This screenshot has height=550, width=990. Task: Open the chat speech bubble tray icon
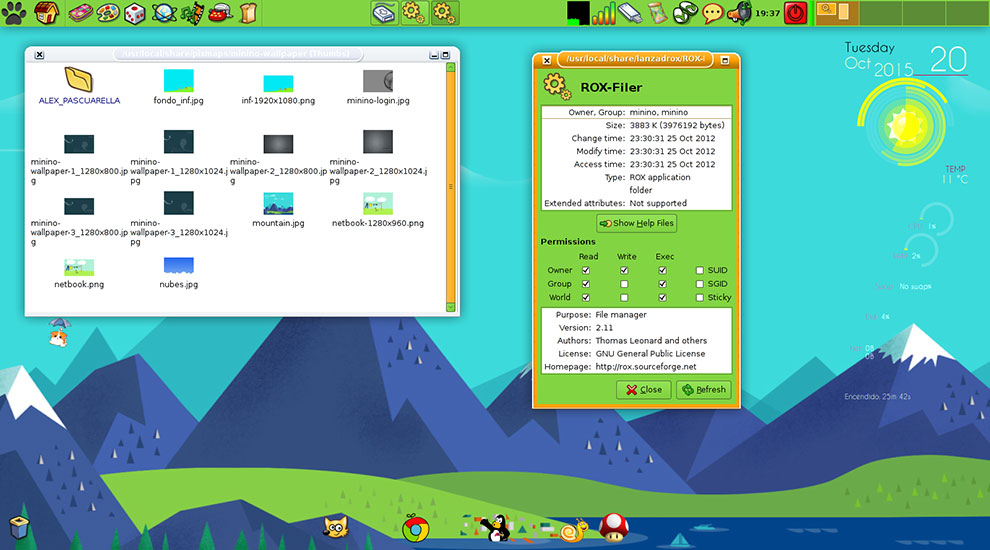pos(712,13)
